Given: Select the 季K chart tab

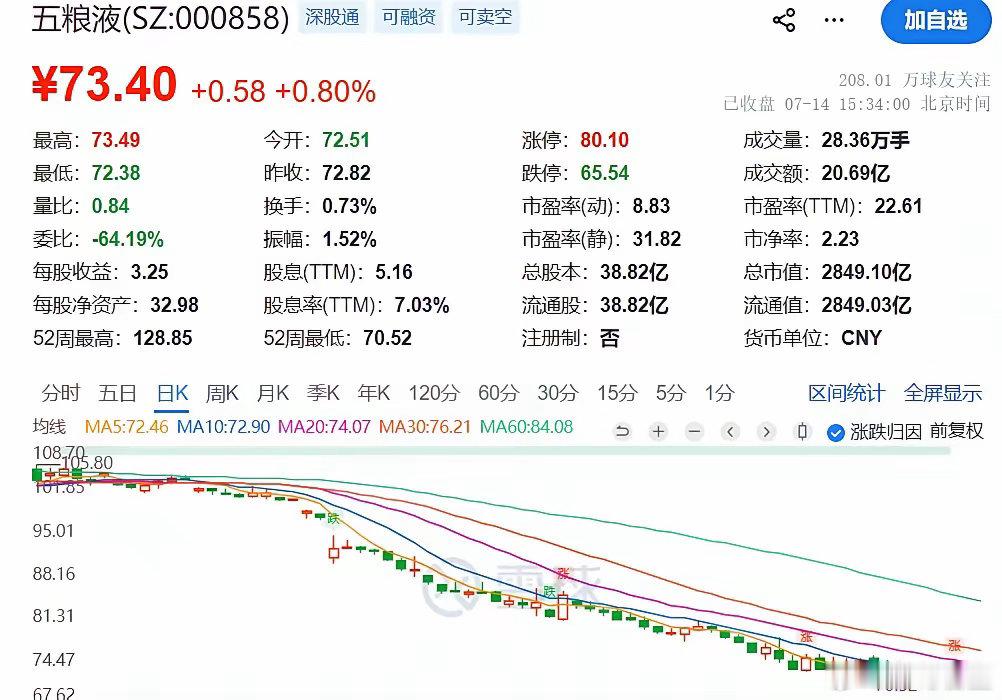Looking at the screenshot, I should pos(323,393).
